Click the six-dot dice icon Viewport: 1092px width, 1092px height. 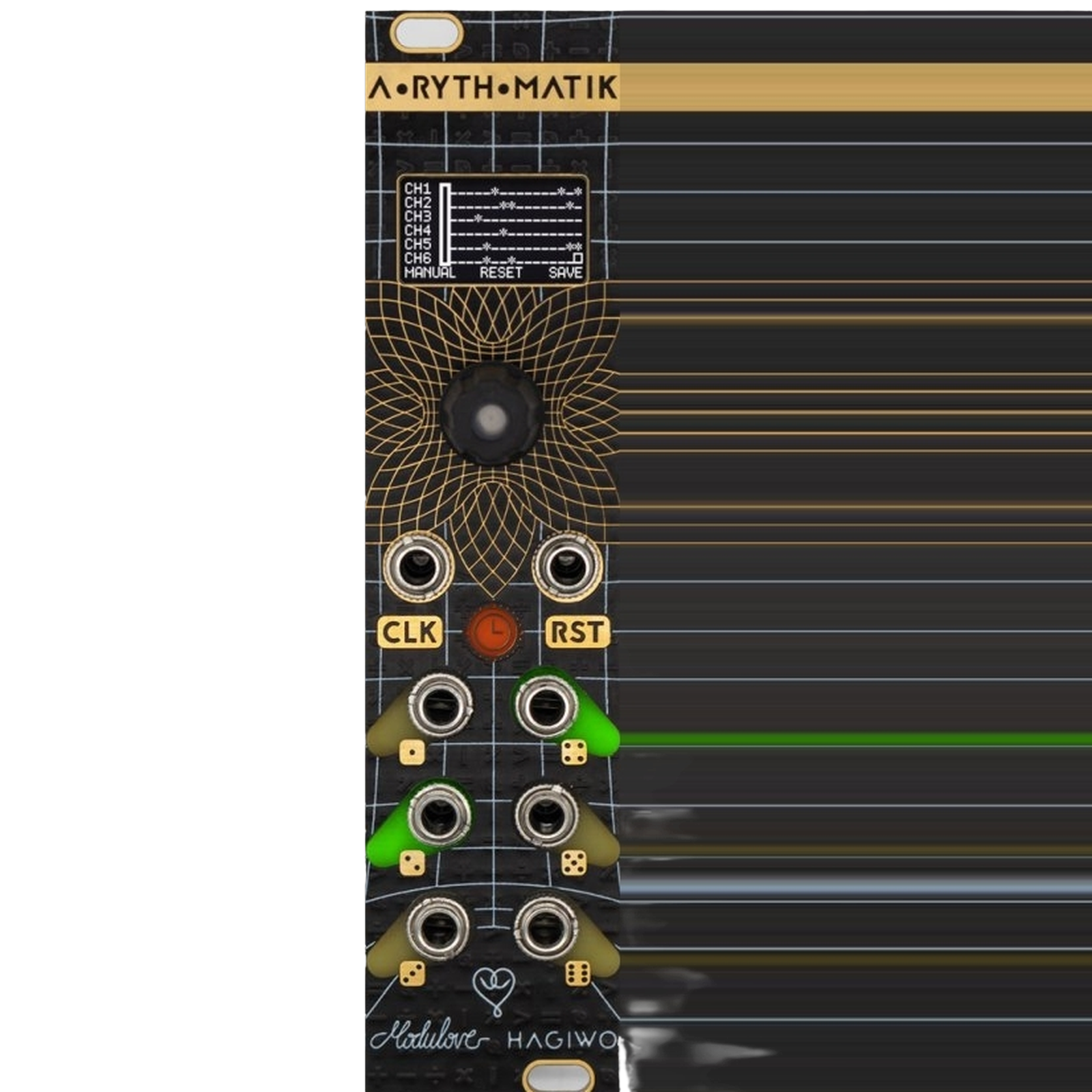[x=577, y=974]
